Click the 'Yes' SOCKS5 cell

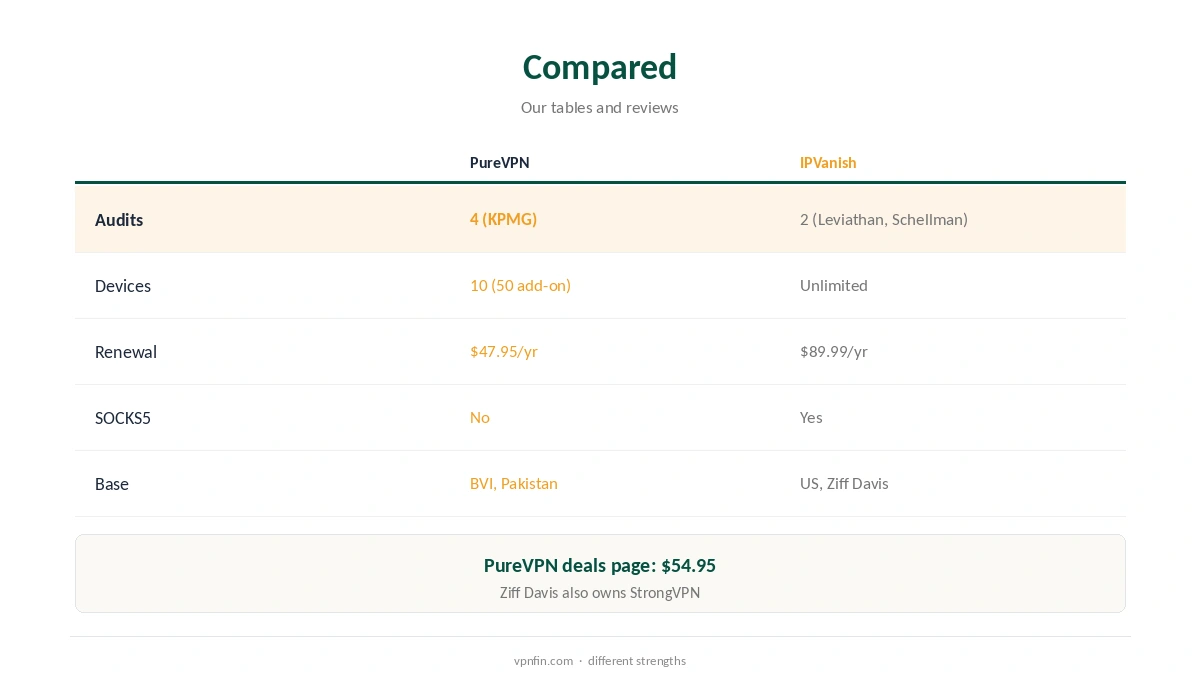(811, 417)
